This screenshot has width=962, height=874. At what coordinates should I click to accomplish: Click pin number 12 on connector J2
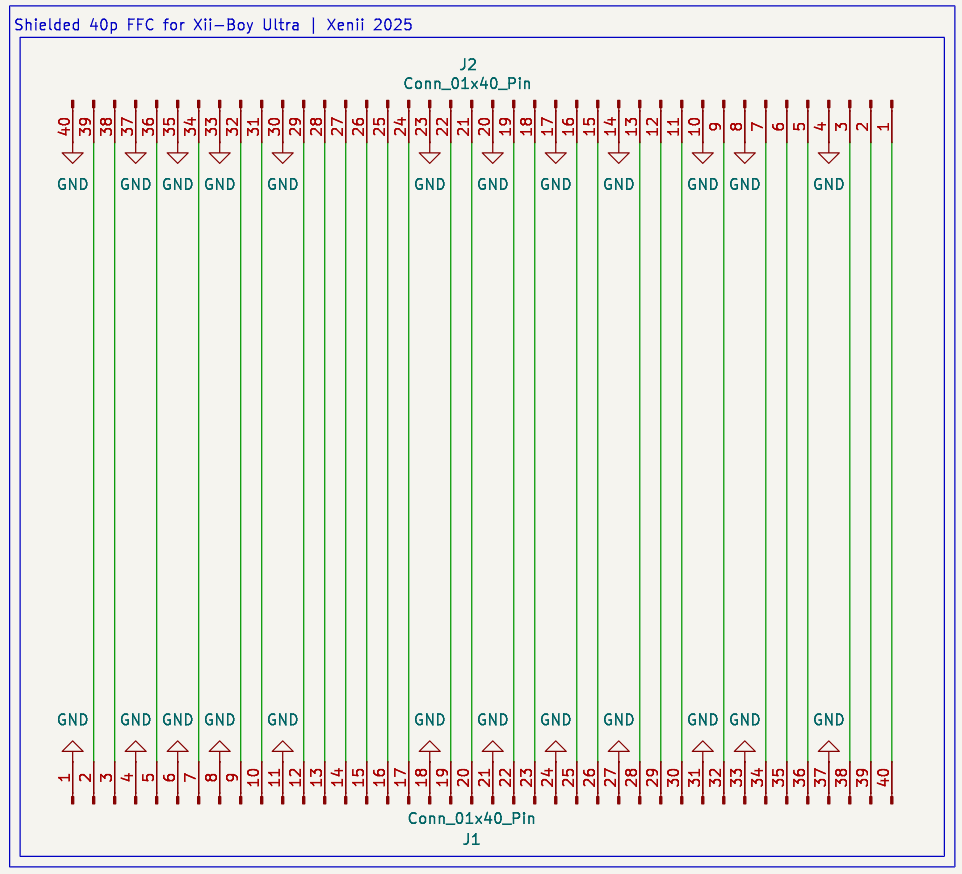652,127
